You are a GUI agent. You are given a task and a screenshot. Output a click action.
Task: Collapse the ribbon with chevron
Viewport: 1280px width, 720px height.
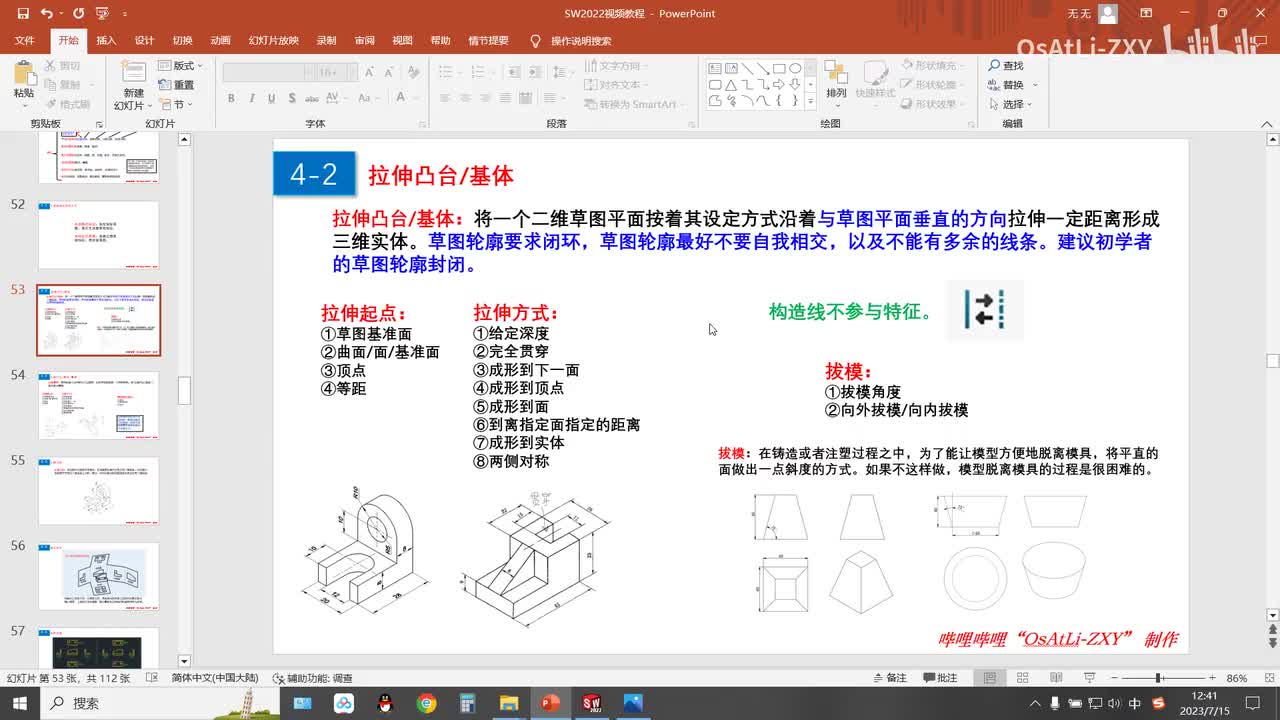1266,124
